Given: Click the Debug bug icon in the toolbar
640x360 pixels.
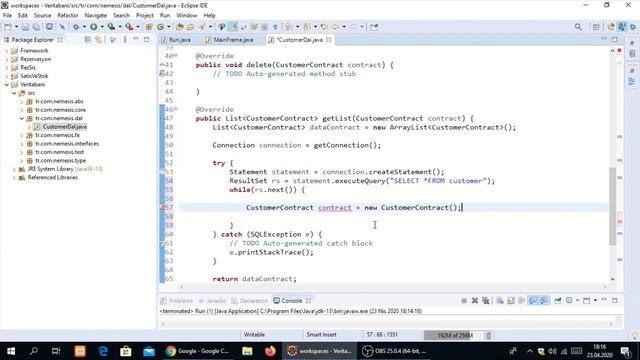Looking at the screenshot, I should point(76,27).
